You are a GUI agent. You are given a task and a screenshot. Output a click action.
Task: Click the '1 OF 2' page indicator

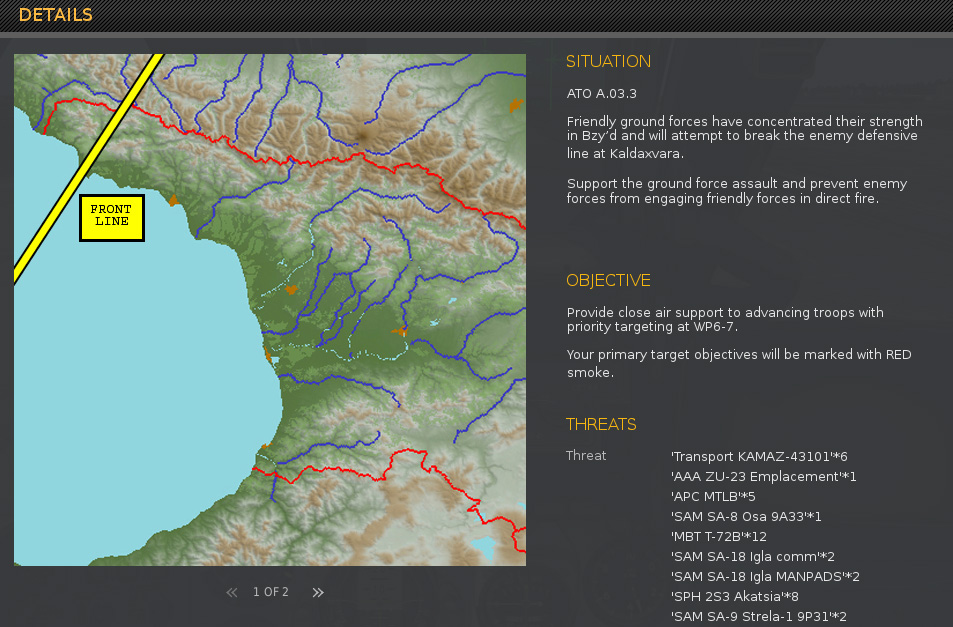pos(271,592)
